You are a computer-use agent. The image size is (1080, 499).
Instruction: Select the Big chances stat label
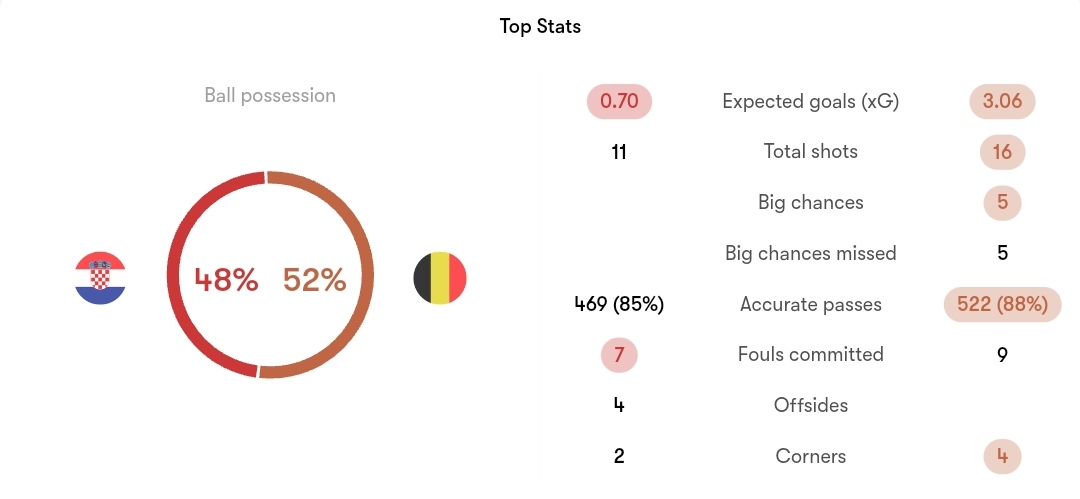click(x=811, y=203)
